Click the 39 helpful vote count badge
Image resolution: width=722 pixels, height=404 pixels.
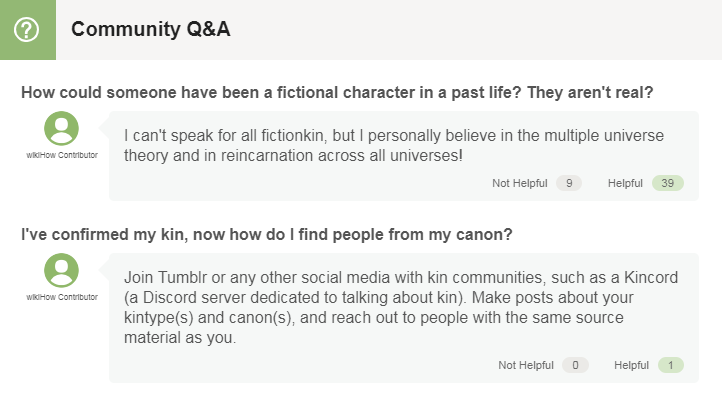click(x=668, y=183)
